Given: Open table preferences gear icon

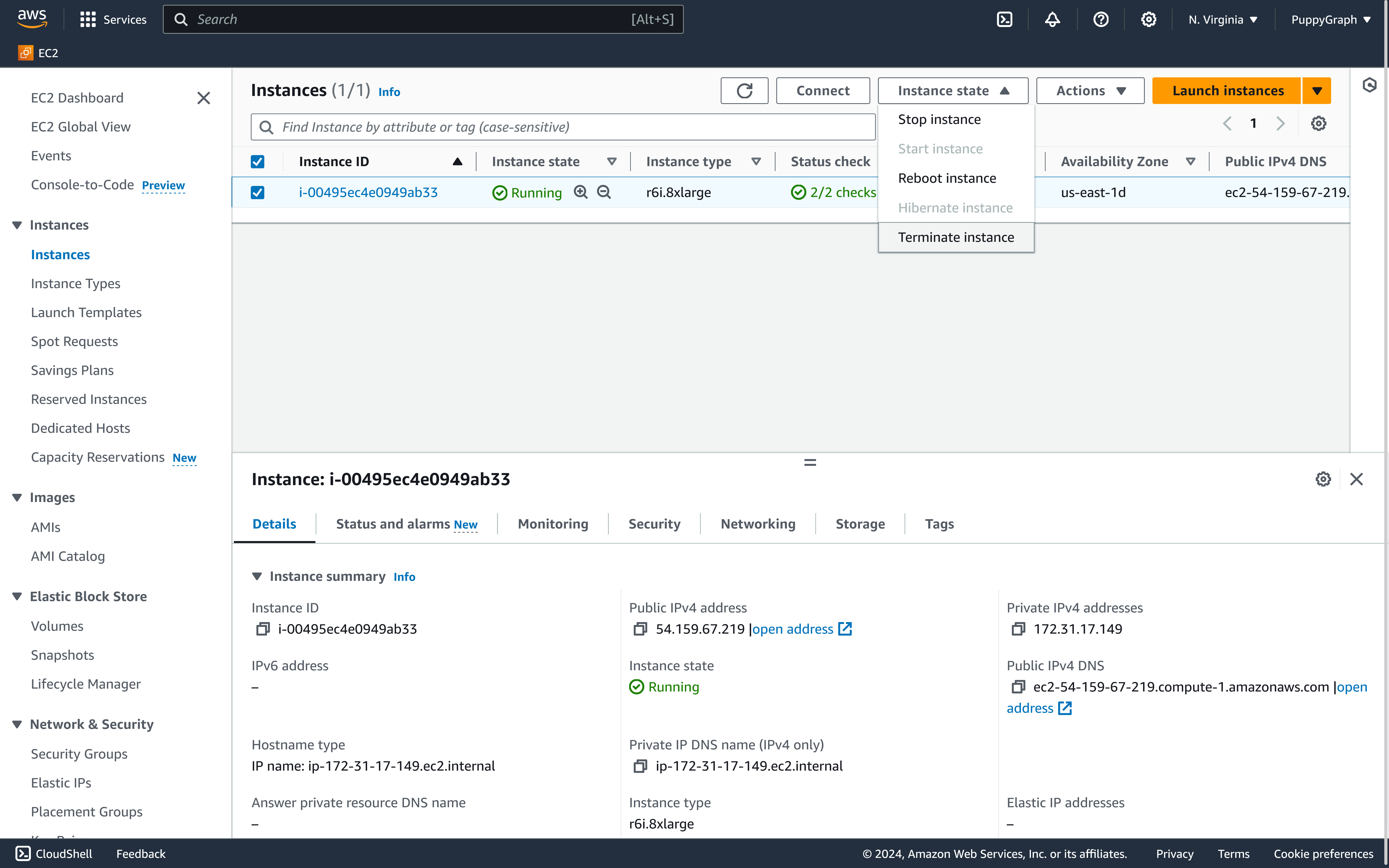Looking at the screenshot, I should click(x=1318, y=123).
